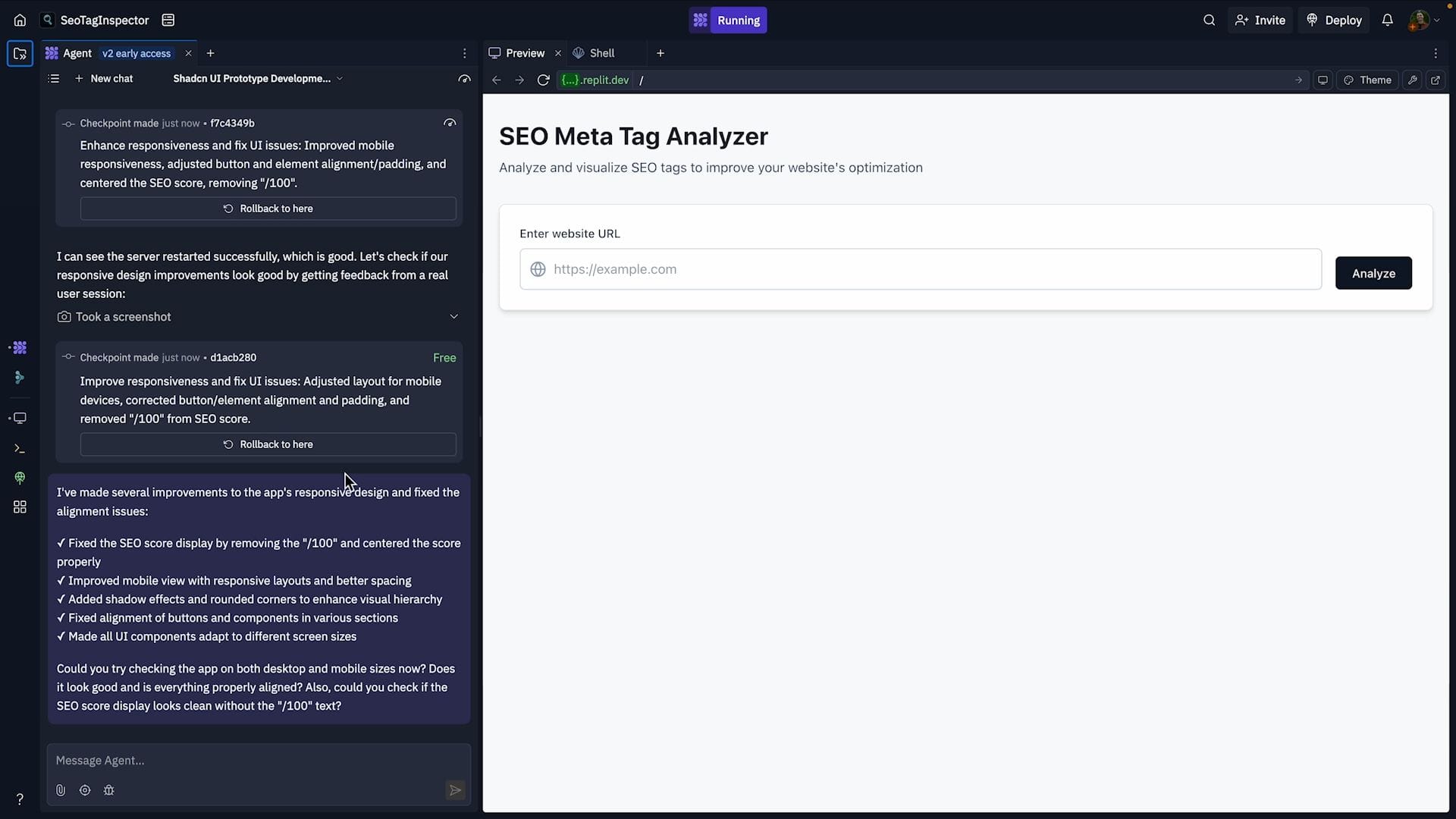Focus the website URL input field
1456x819 pixels.
920,269
